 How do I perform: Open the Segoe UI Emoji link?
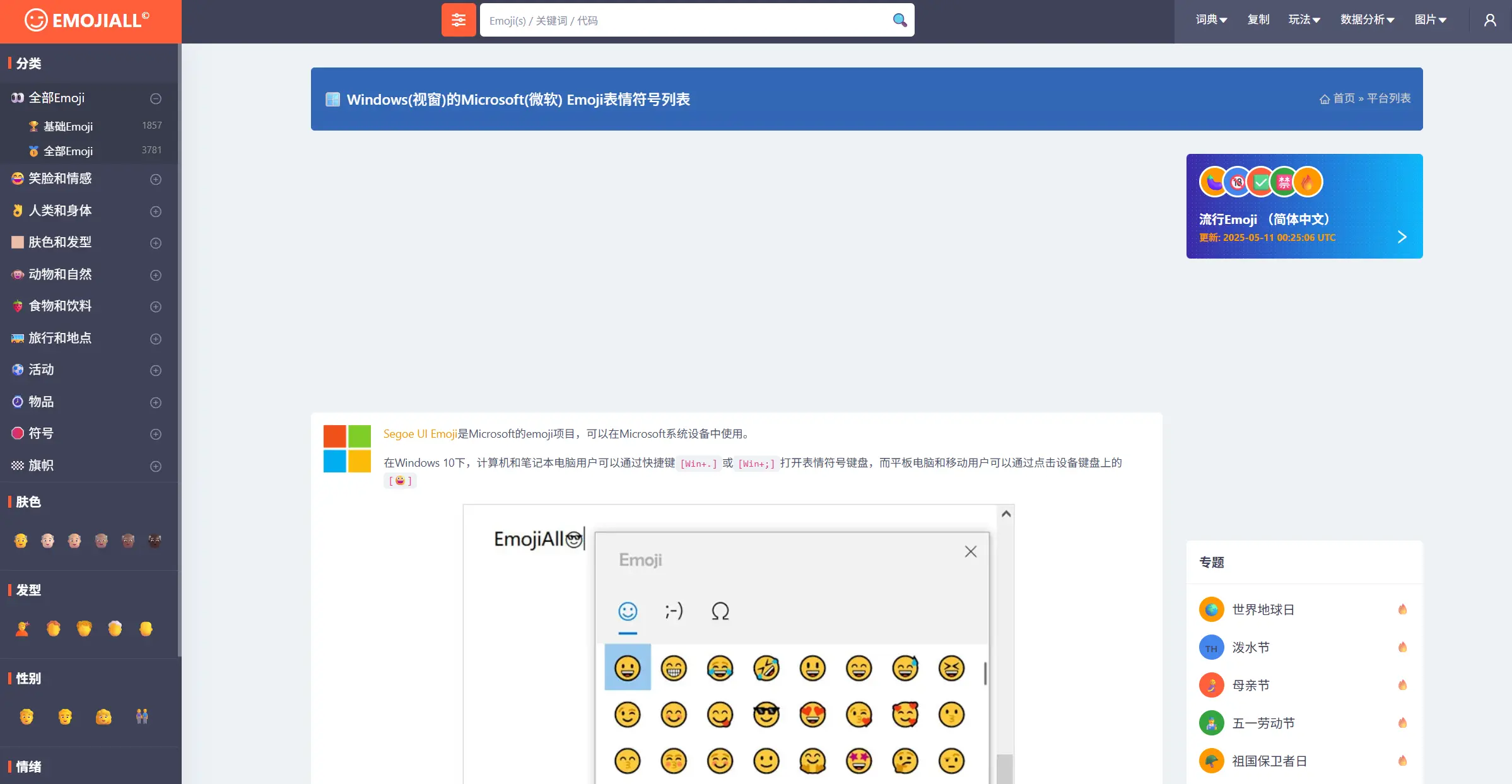tap(419, 434)
